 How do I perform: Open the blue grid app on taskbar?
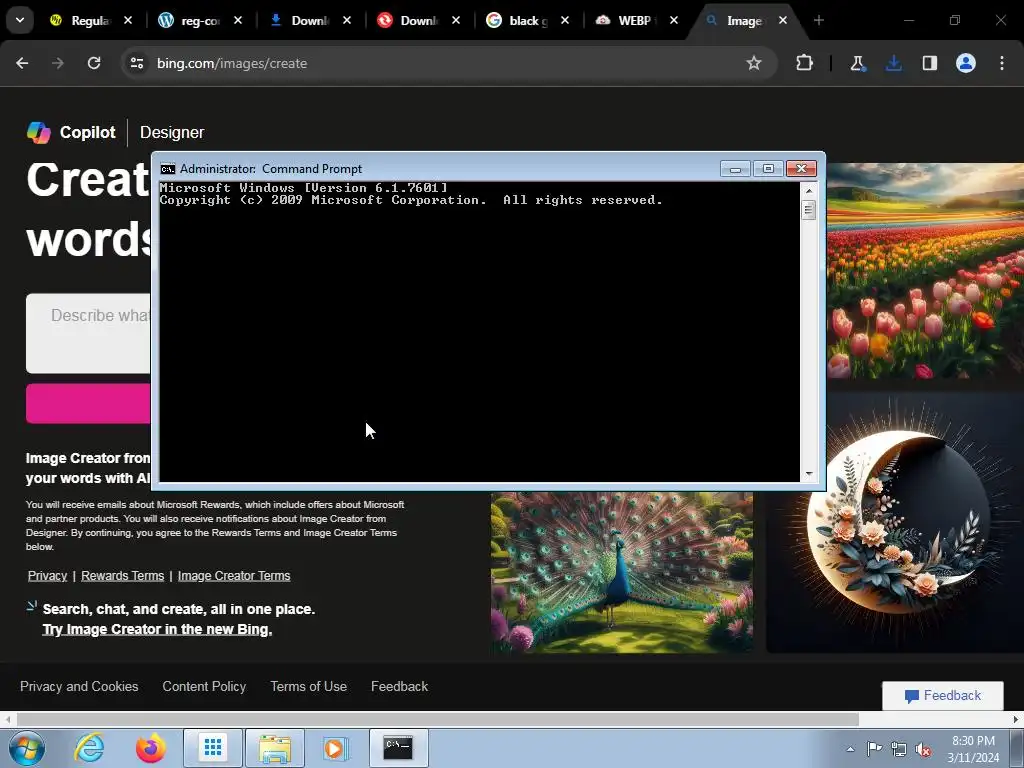coord(213,748)
